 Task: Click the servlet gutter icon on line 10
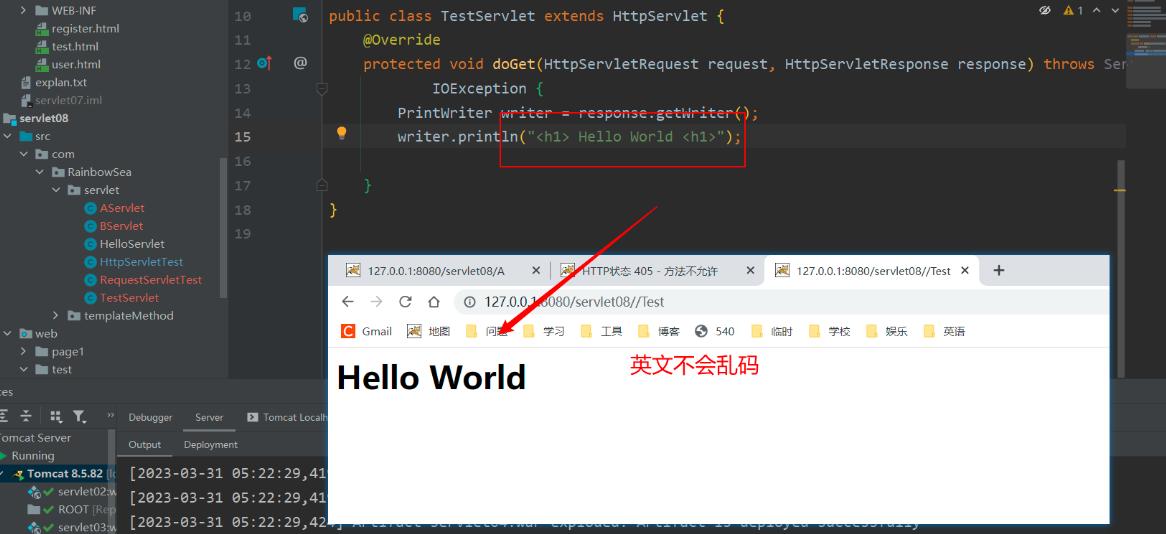coord(300,14)
